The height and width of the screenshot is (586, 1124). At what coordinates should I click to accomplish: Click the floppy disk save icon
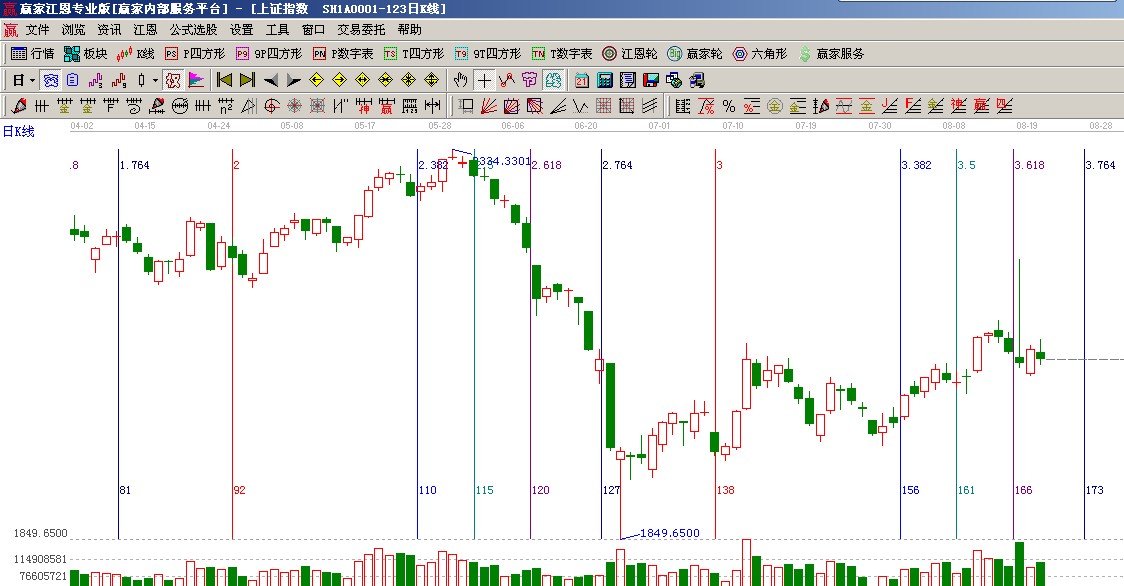pos(650,80)
